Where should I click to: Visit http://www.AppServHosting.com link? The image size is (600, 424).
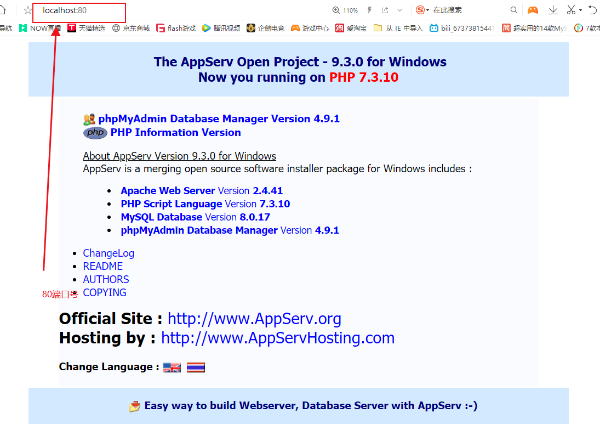tap(278, 338)
